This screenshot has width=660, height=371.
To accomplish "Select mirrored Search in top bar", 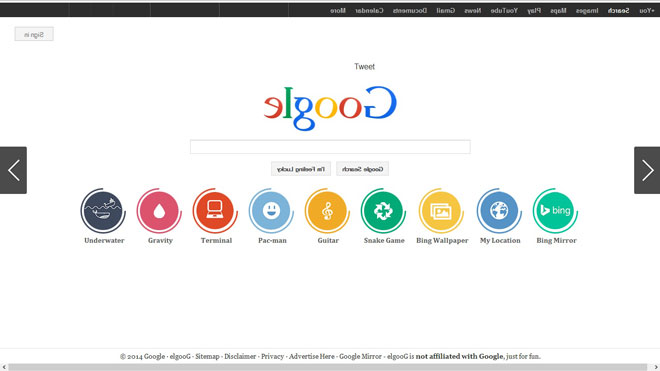I will pos(618,11).
